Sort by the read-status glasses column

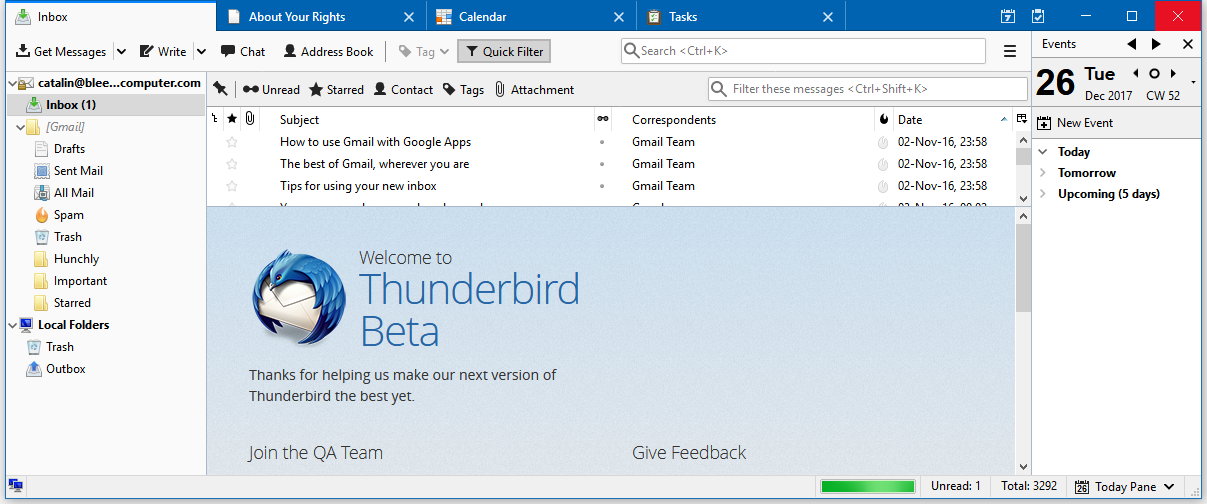(x=603, y=120)
